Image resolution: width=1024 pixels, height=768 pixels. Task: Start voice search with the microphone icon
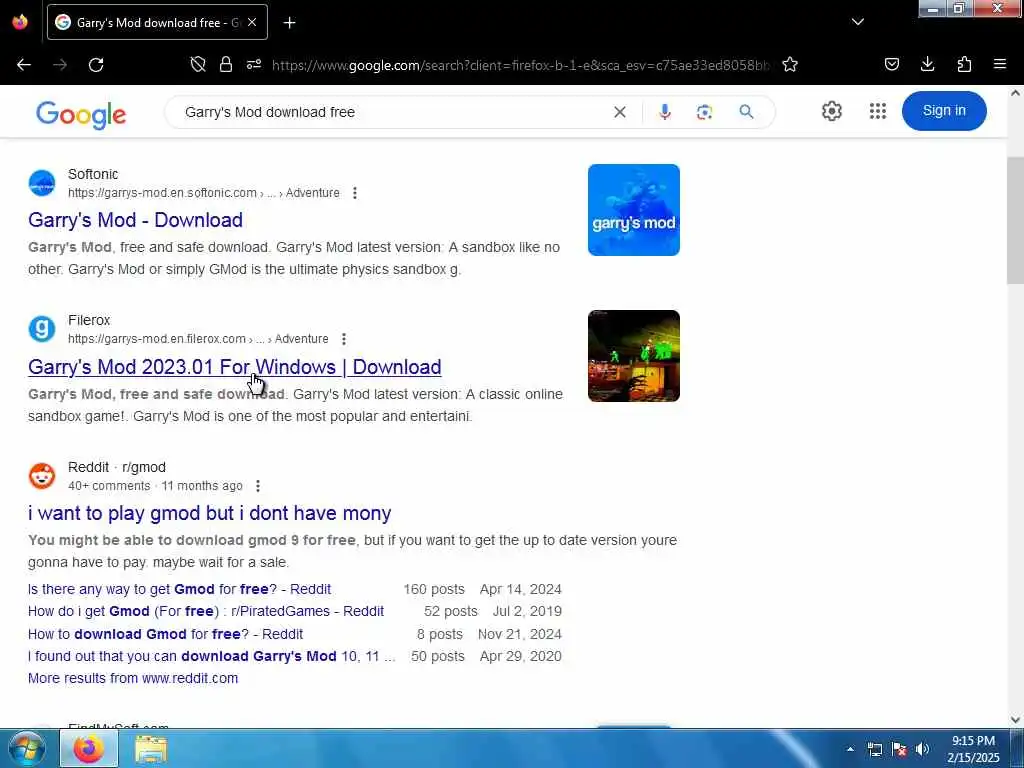click(665, 112)
